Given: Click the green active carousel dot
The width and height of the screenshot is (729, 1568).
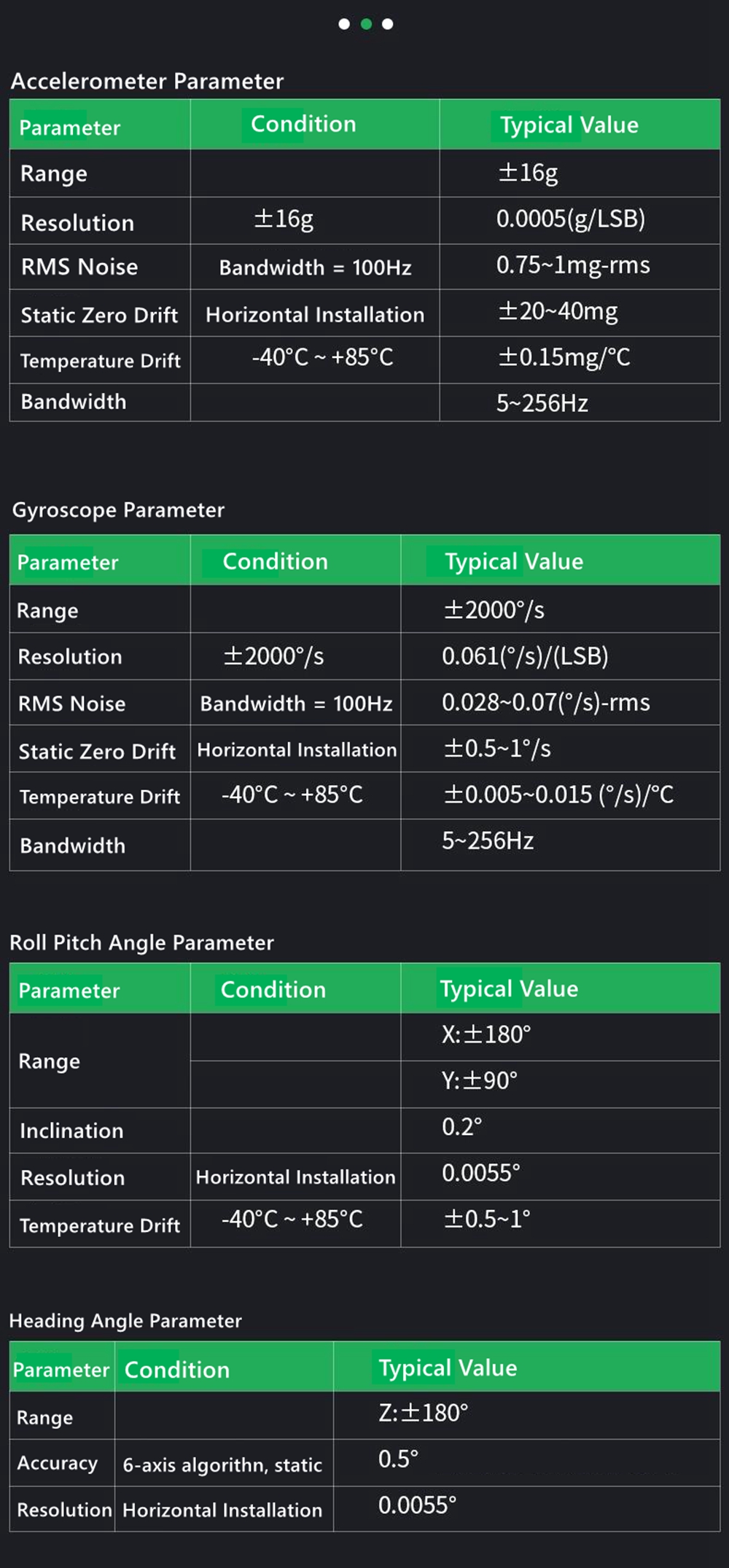Looking at the screenshot, I should point(366,24).
